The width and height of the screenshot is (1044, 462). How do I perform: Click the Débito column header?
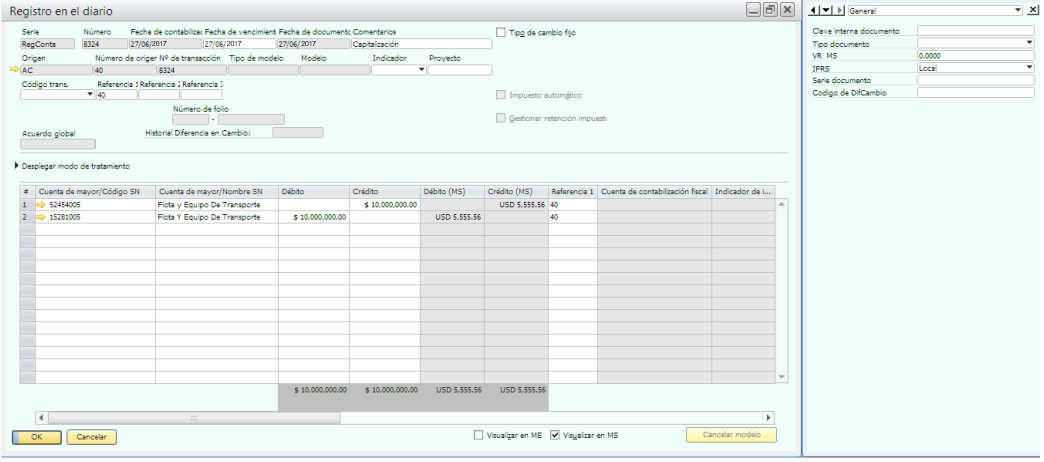(313, 190)
